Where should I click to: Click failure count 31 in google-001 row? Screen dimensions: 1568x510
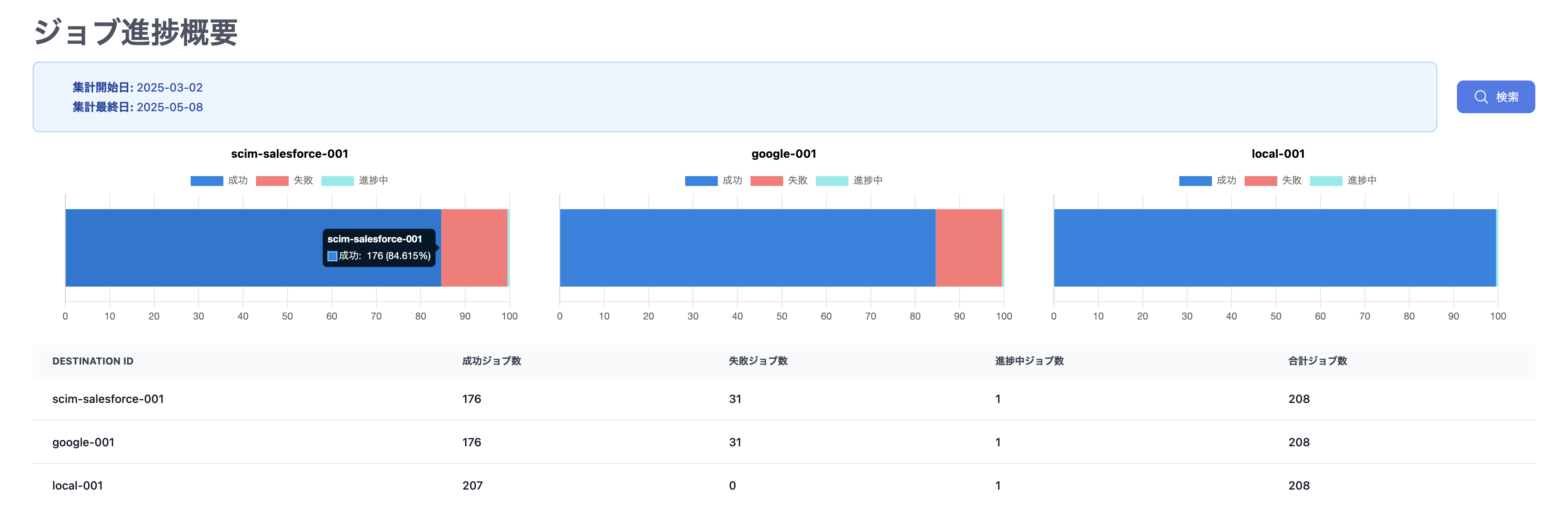pos(735,442)
